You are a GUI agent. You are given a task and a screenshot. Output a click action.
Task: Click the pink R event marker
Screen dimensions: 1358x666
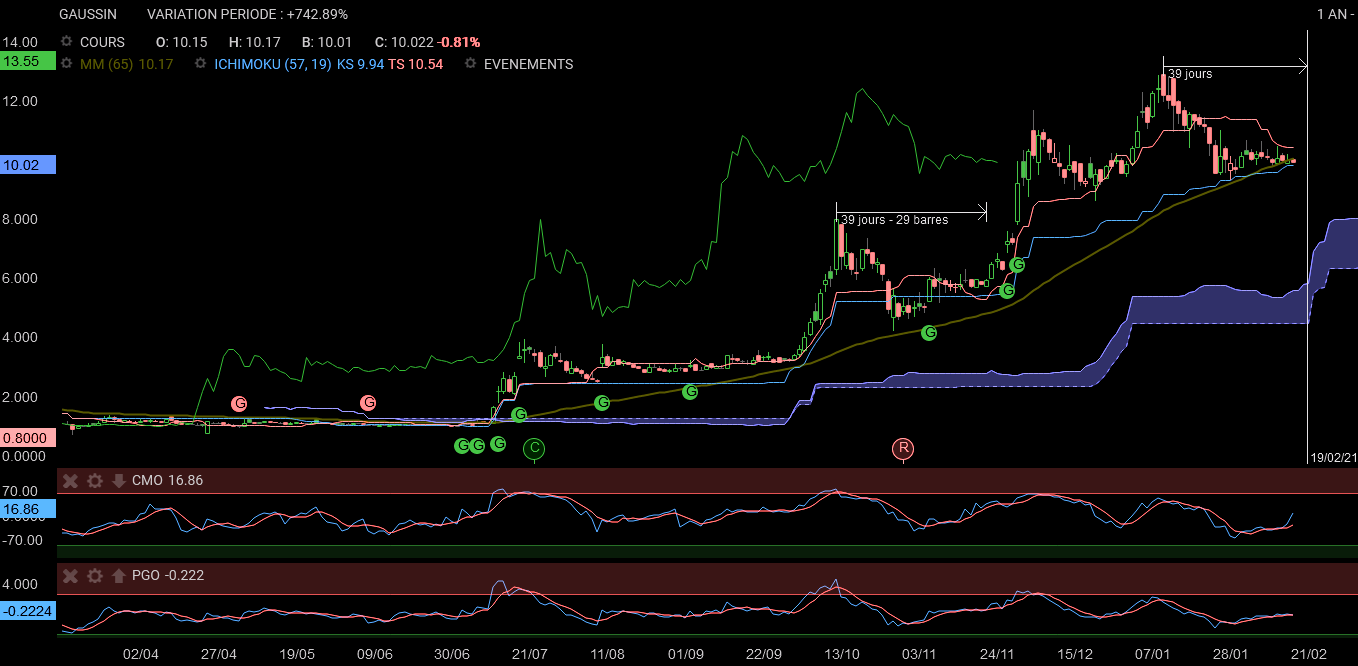(x=903, y=448)
